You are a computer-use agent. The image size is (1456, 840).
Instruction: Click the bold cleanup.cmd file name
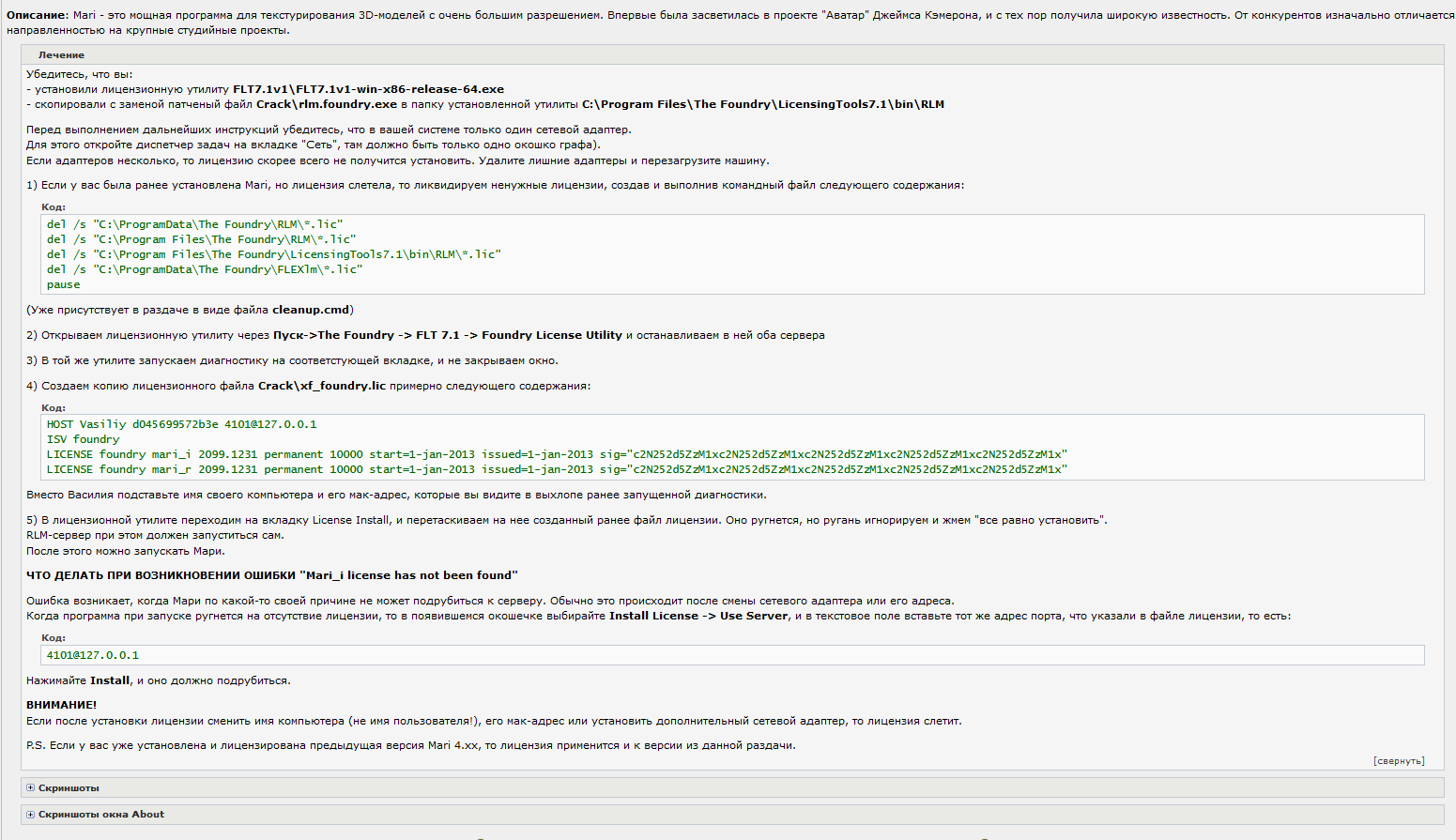(x=310, y=310)
